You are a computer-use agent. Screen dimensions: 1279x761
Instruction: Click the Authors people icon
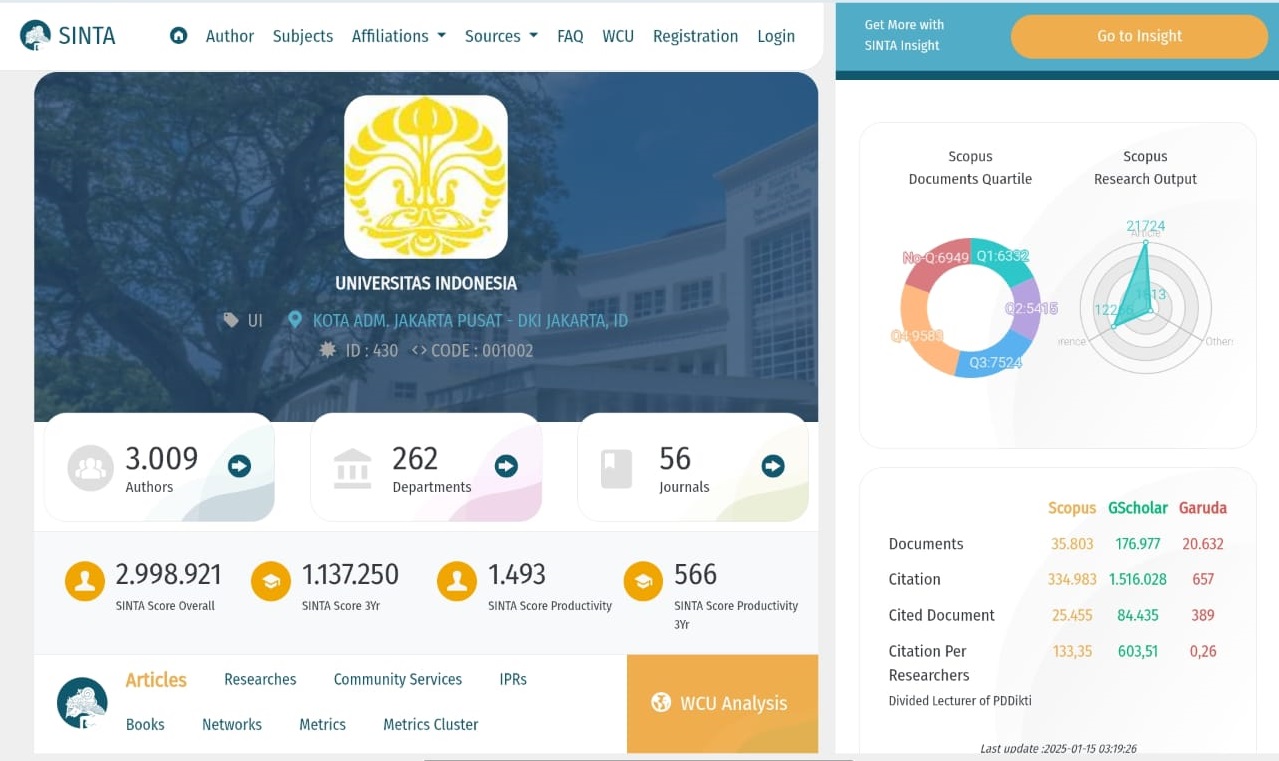click(90, 468)
